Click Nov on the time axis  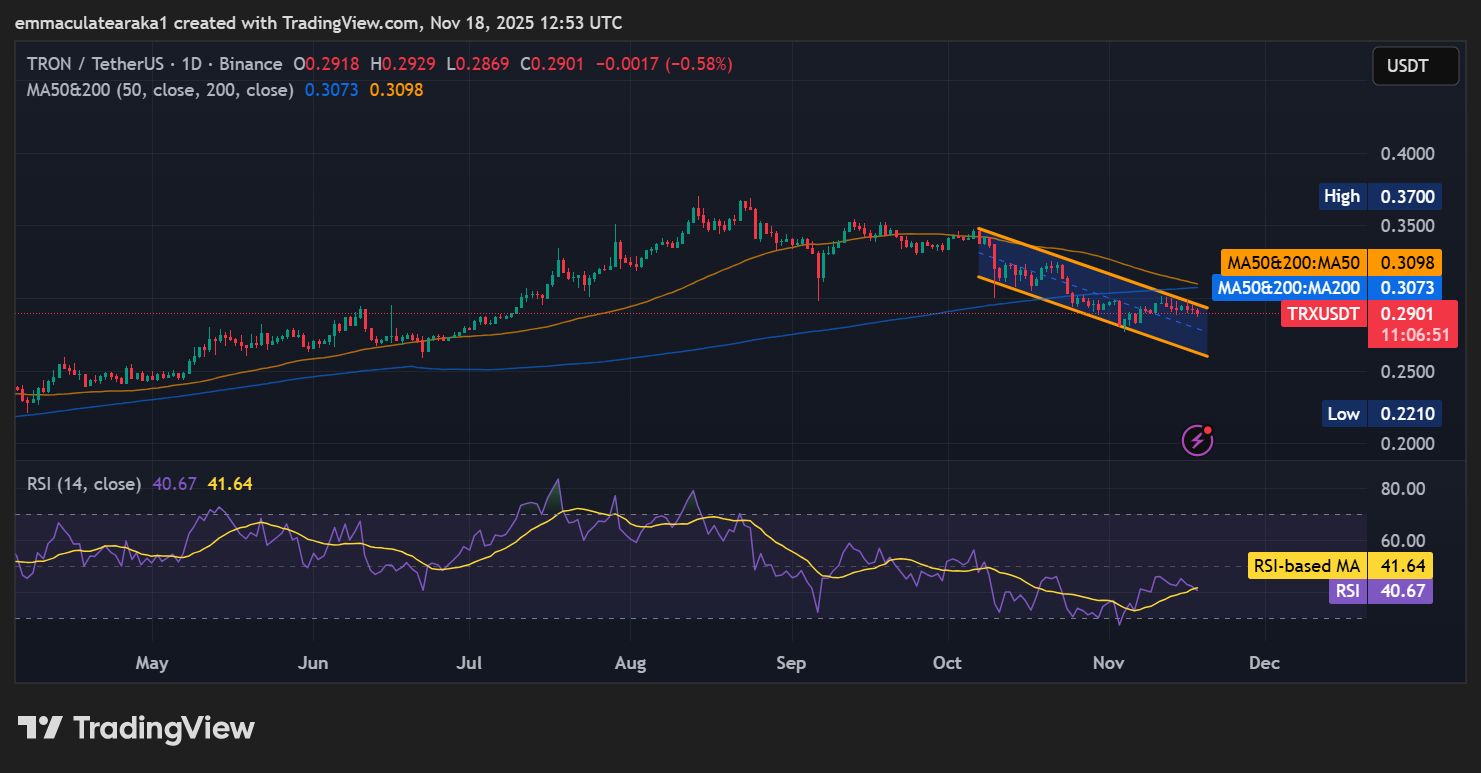1108,662
